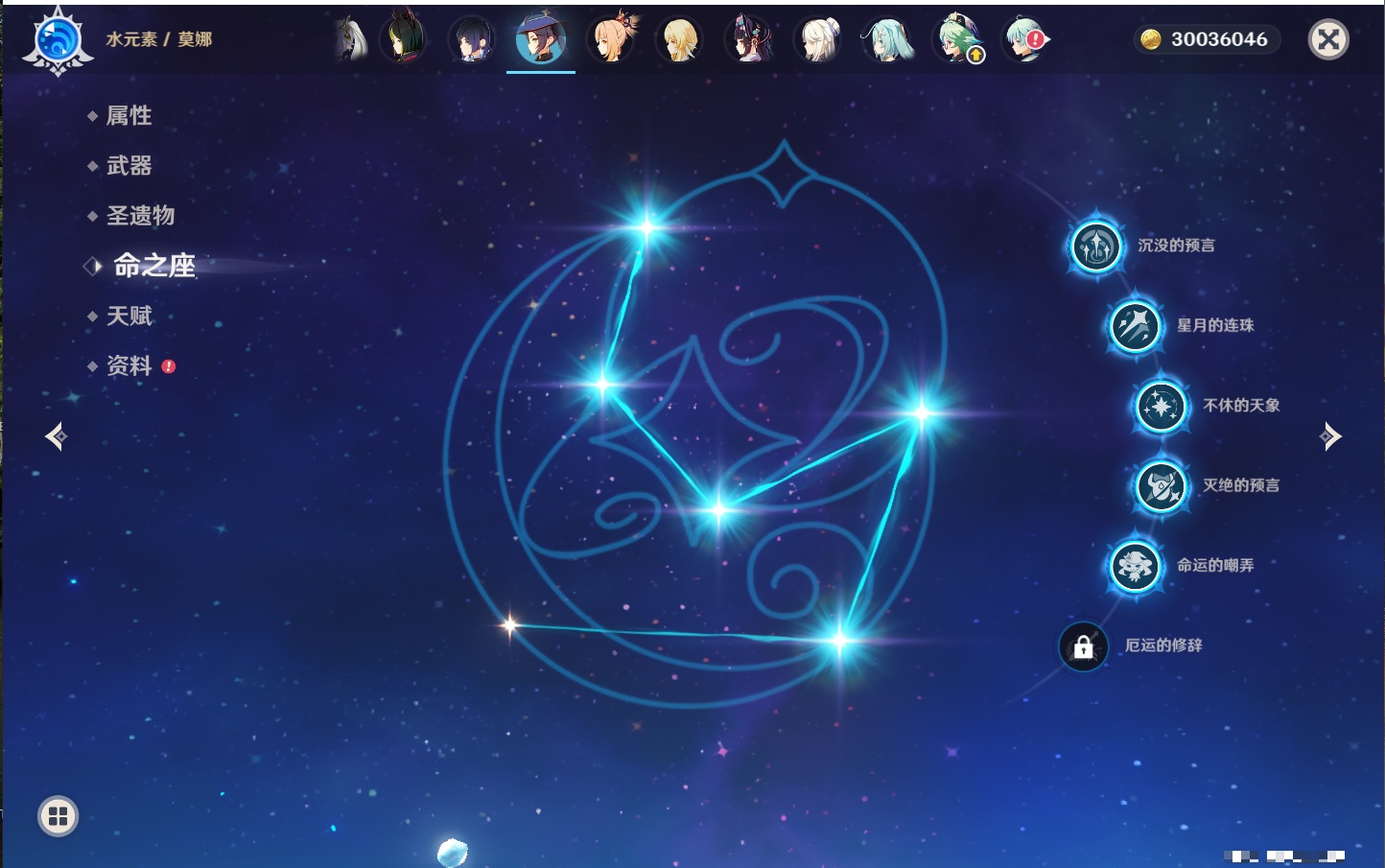
Task: Select the 沉没的预言 constellation icon
Action: pos(1096,246)
